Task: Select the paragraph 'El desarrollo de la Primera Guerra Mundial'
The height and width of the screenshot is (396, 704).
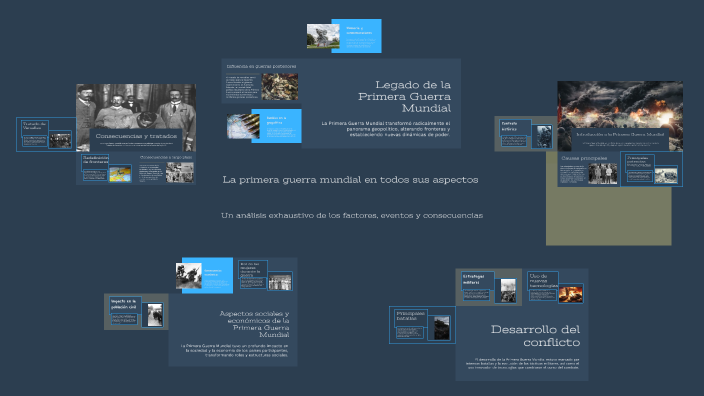Action: pos(523,363)
